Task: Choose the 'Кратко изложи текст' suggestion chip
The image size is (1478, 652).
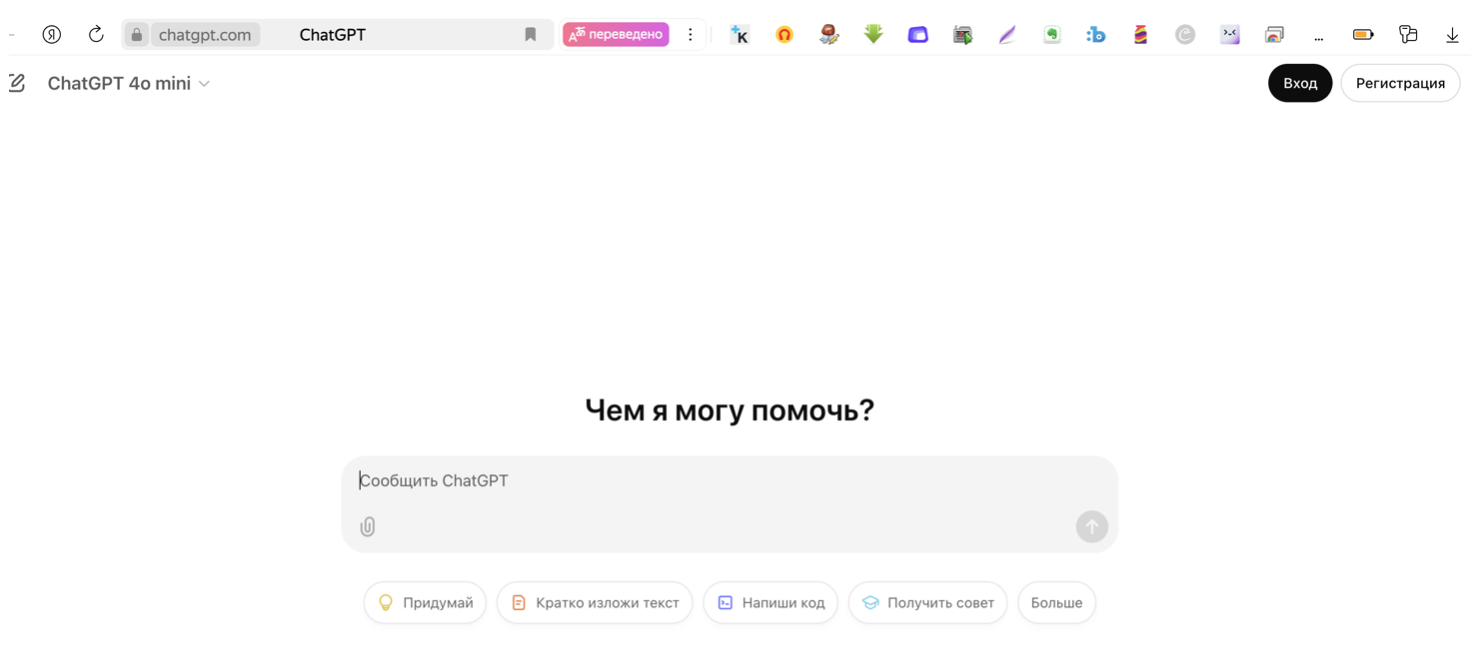Action: tap(595, 603)
